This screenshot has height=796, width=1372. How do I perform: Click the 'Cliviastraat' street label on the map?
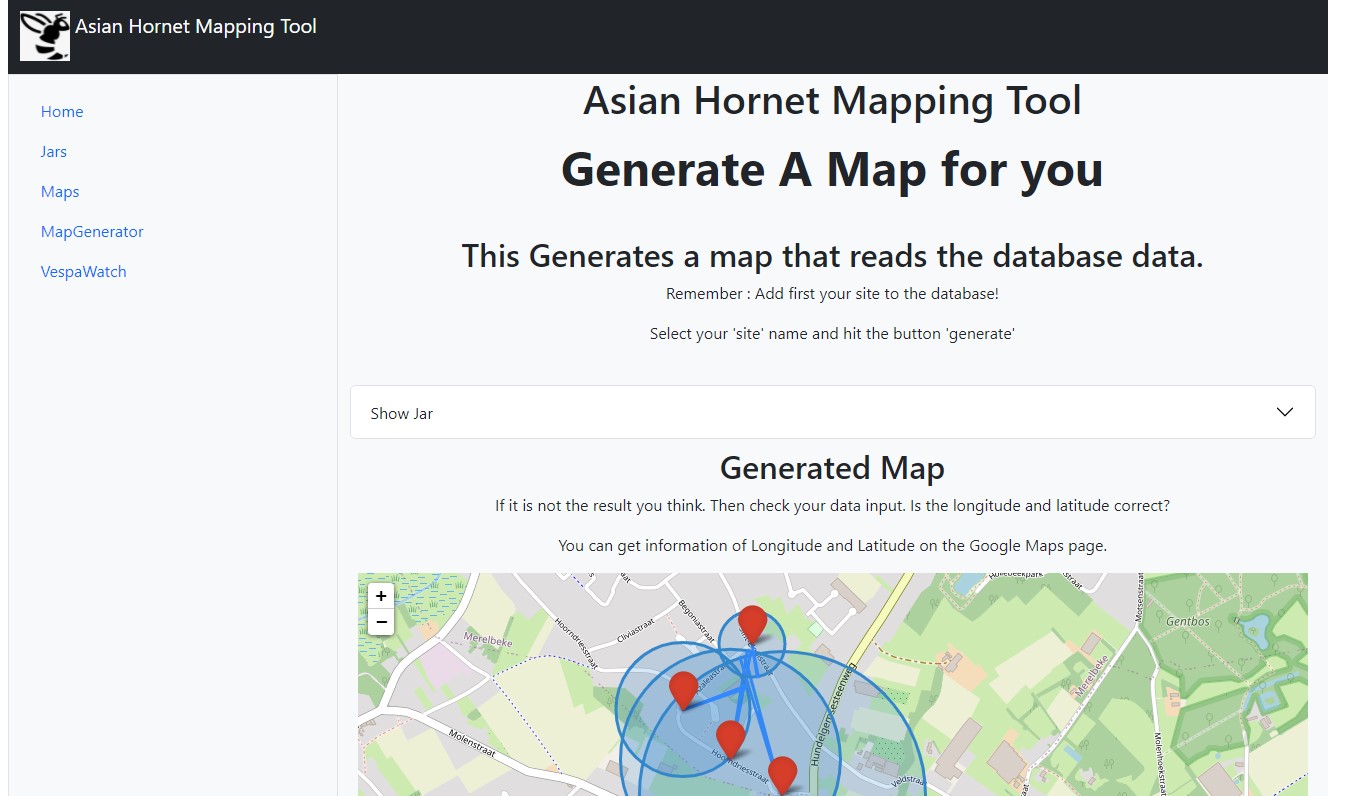(x=636, y=633)
